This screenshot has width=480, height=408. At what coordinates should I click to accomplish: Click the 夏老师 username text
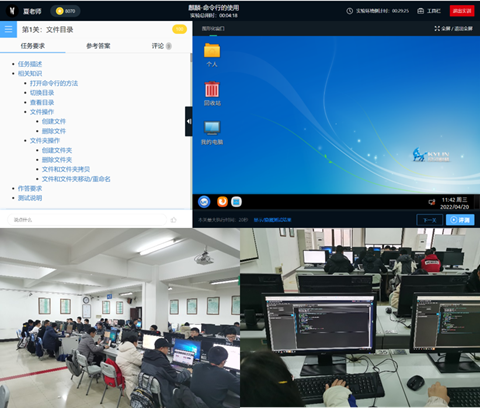(32, 11)
